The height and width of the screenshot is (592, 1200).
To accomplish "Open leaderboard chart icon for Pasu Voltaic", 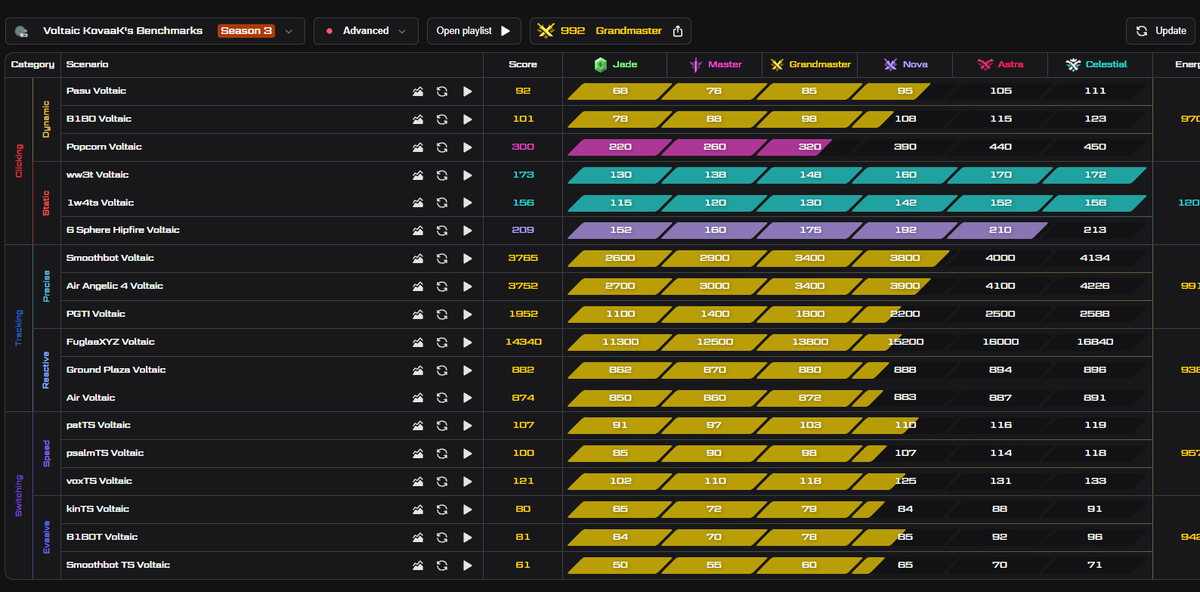I will [x=418, y=91].
